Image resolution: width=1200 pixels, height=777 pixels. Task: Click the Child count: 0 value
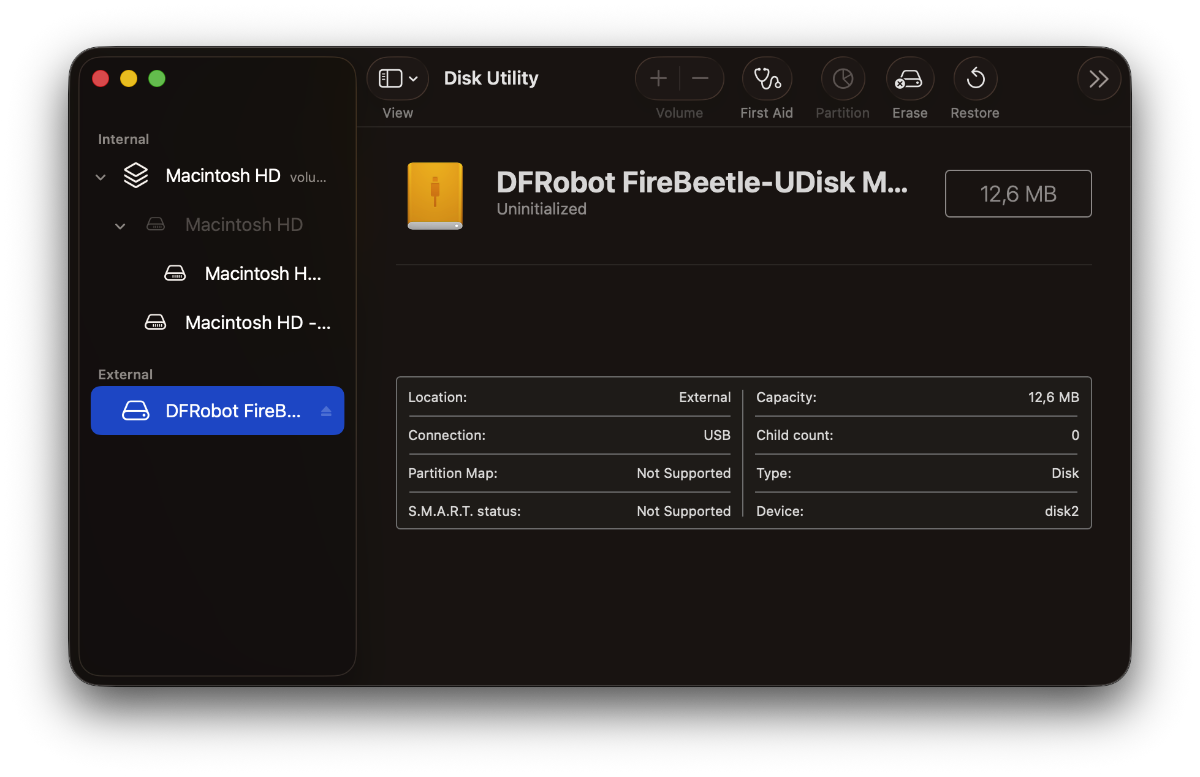1075,435
